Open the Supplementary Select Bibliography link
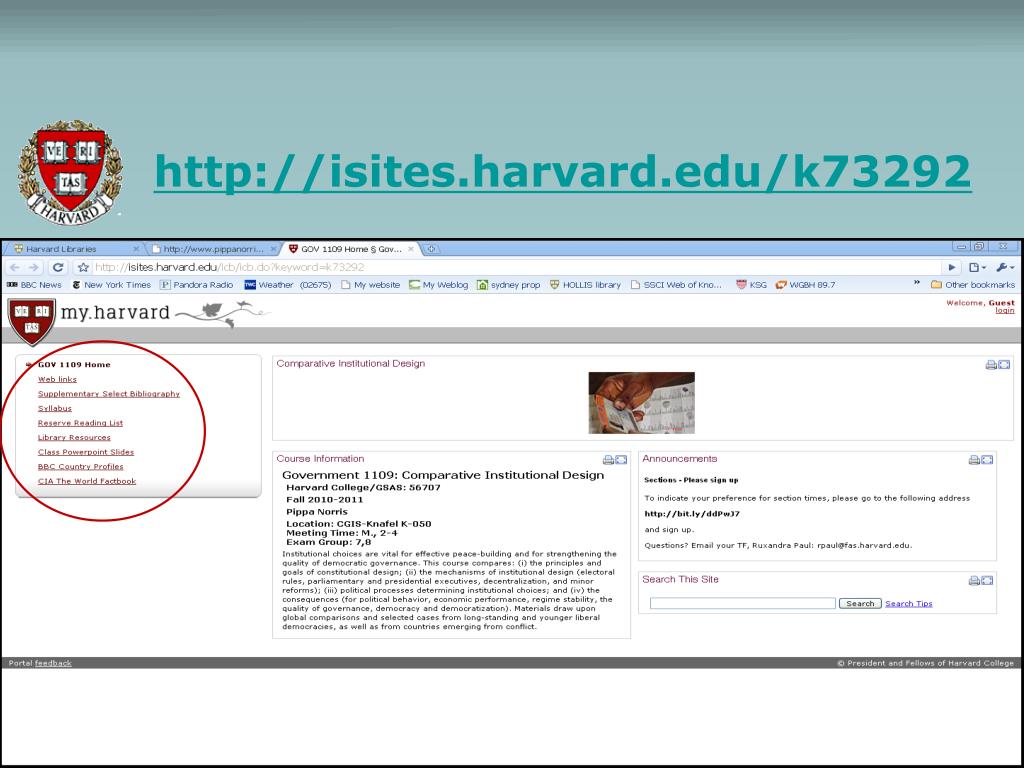1024x768 pixels. 108,394
